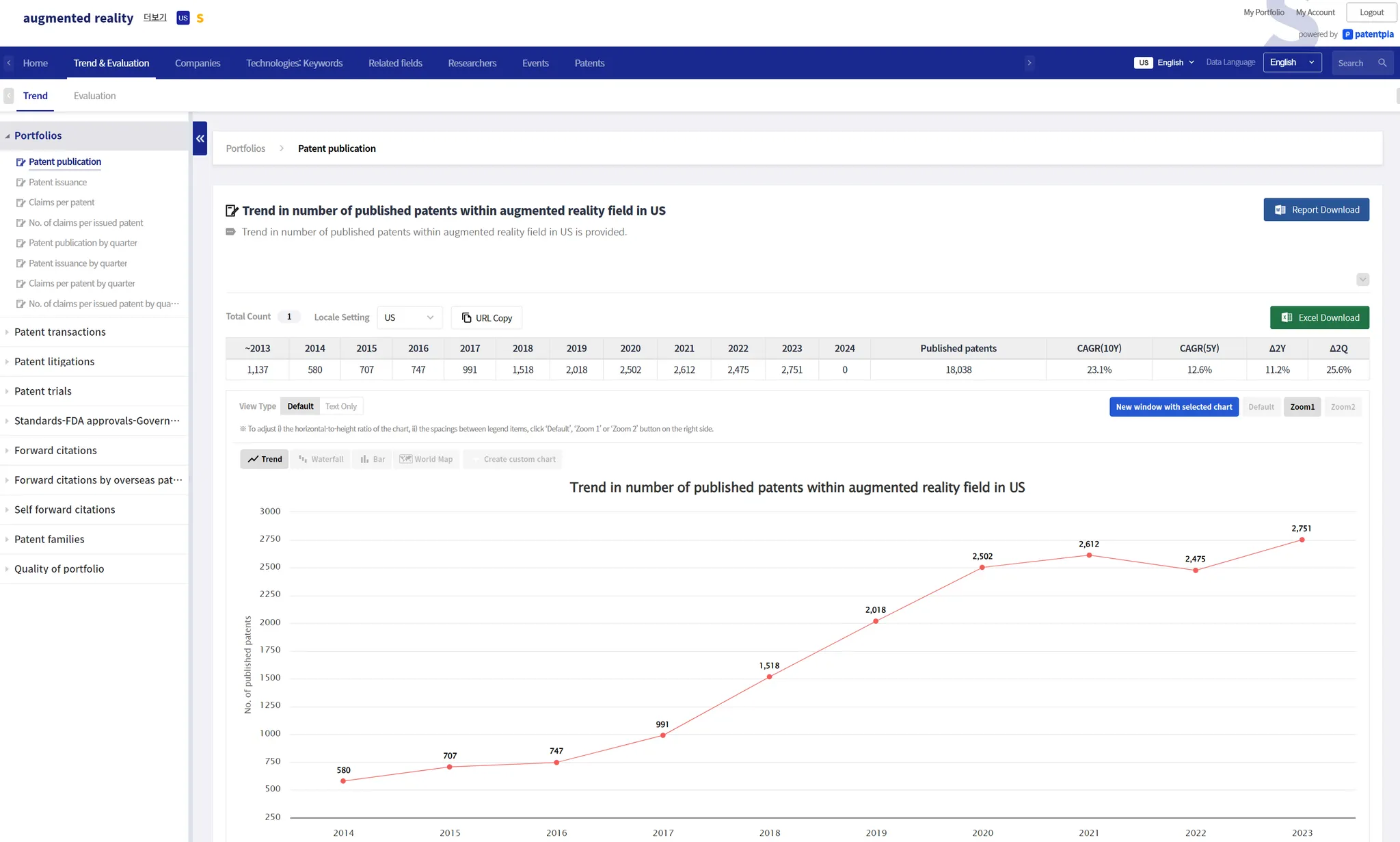Click the US flag badge near title
The width and height of the screenshot is (1400, 842).
coord(183,18)
